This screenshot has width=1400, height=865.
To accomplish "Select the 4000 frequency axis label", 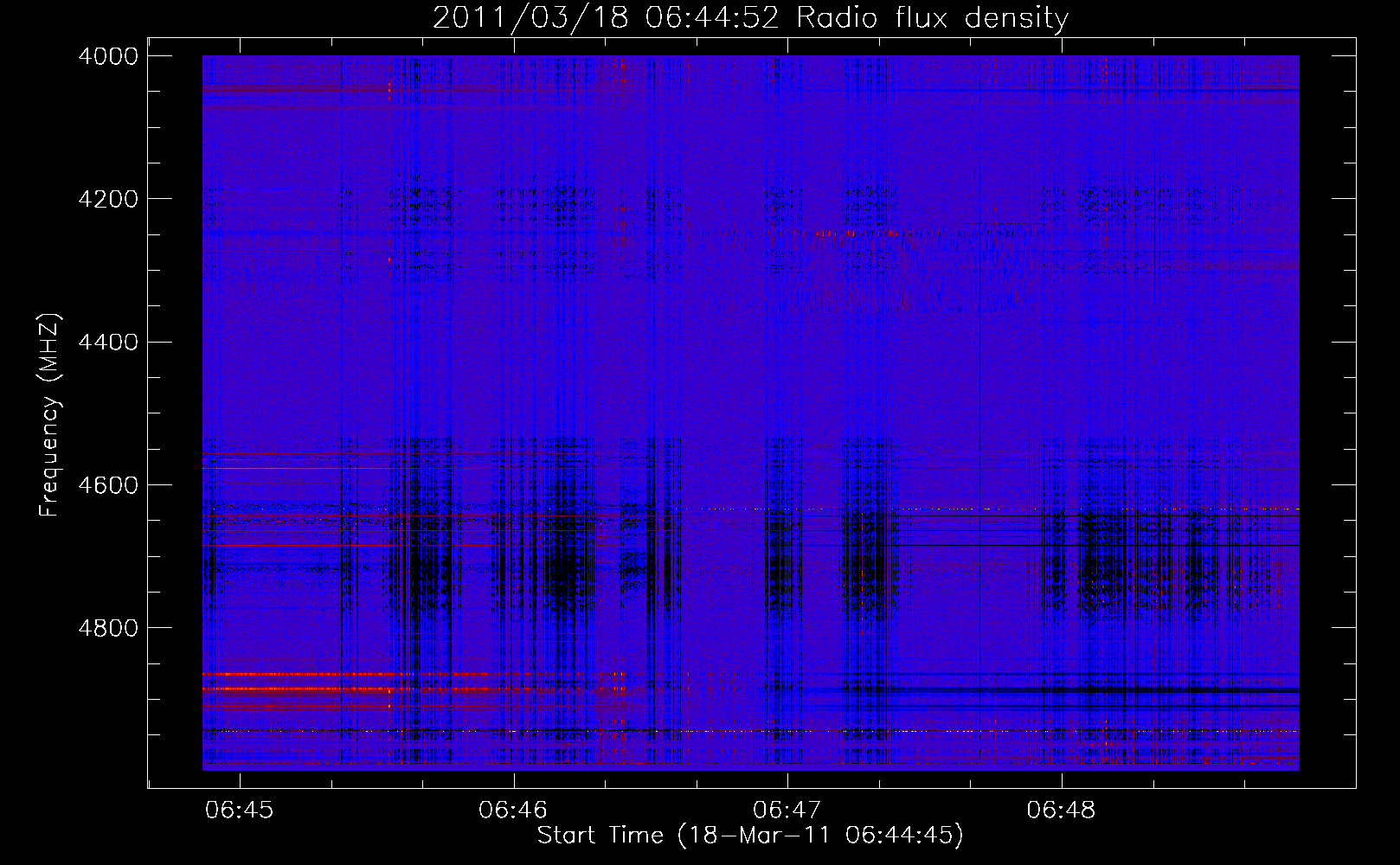I will (x=108, y=56).
